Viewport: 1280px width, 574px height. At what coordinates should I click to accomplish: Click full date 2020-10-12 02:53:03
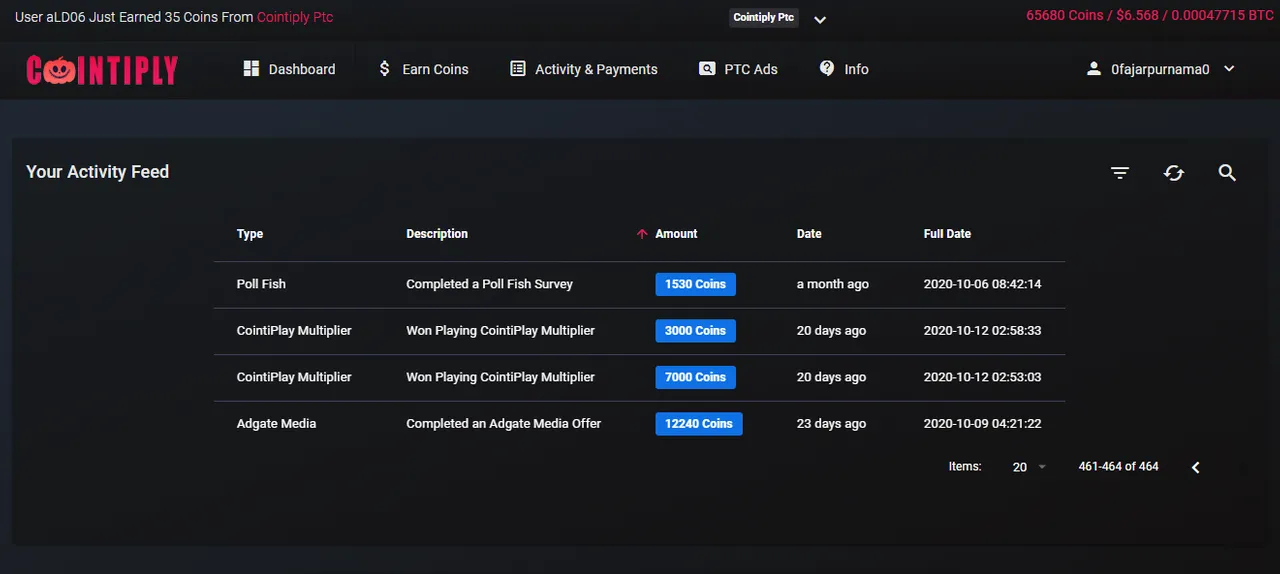(982, 377)
